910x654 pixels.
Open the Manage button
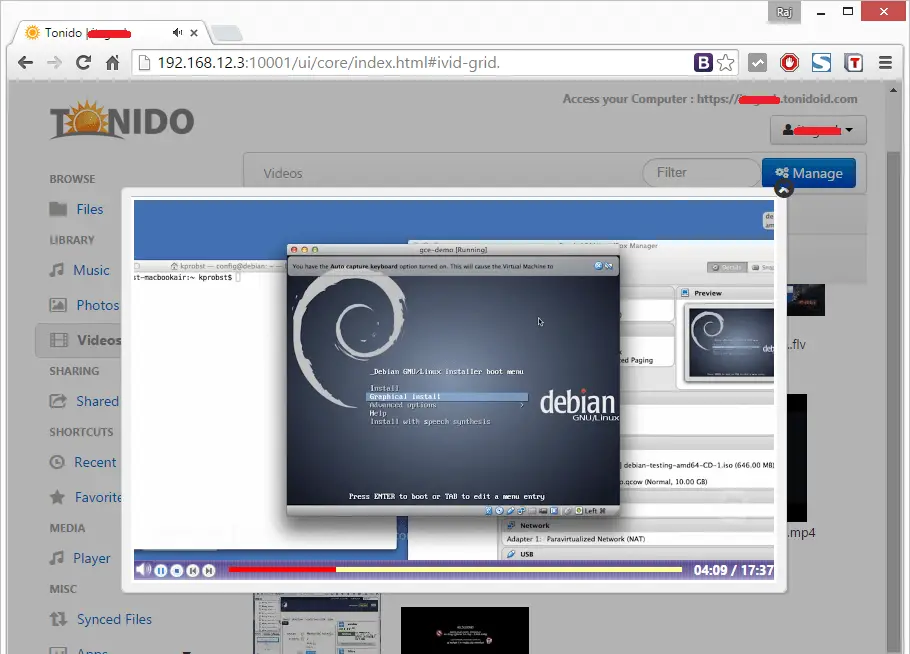point(808,173)
